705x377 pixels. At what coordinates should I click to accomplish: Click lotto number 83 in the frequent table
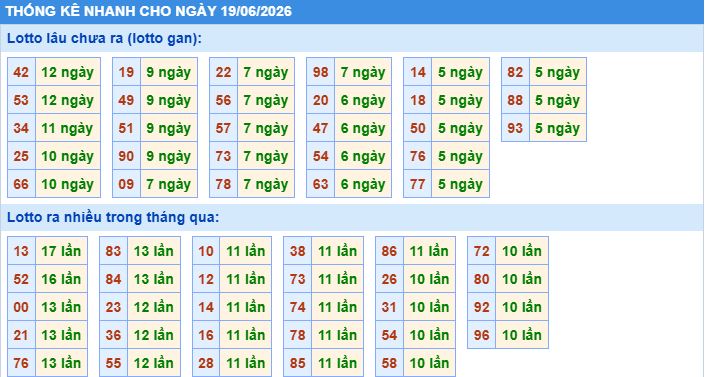pos(113,251)
